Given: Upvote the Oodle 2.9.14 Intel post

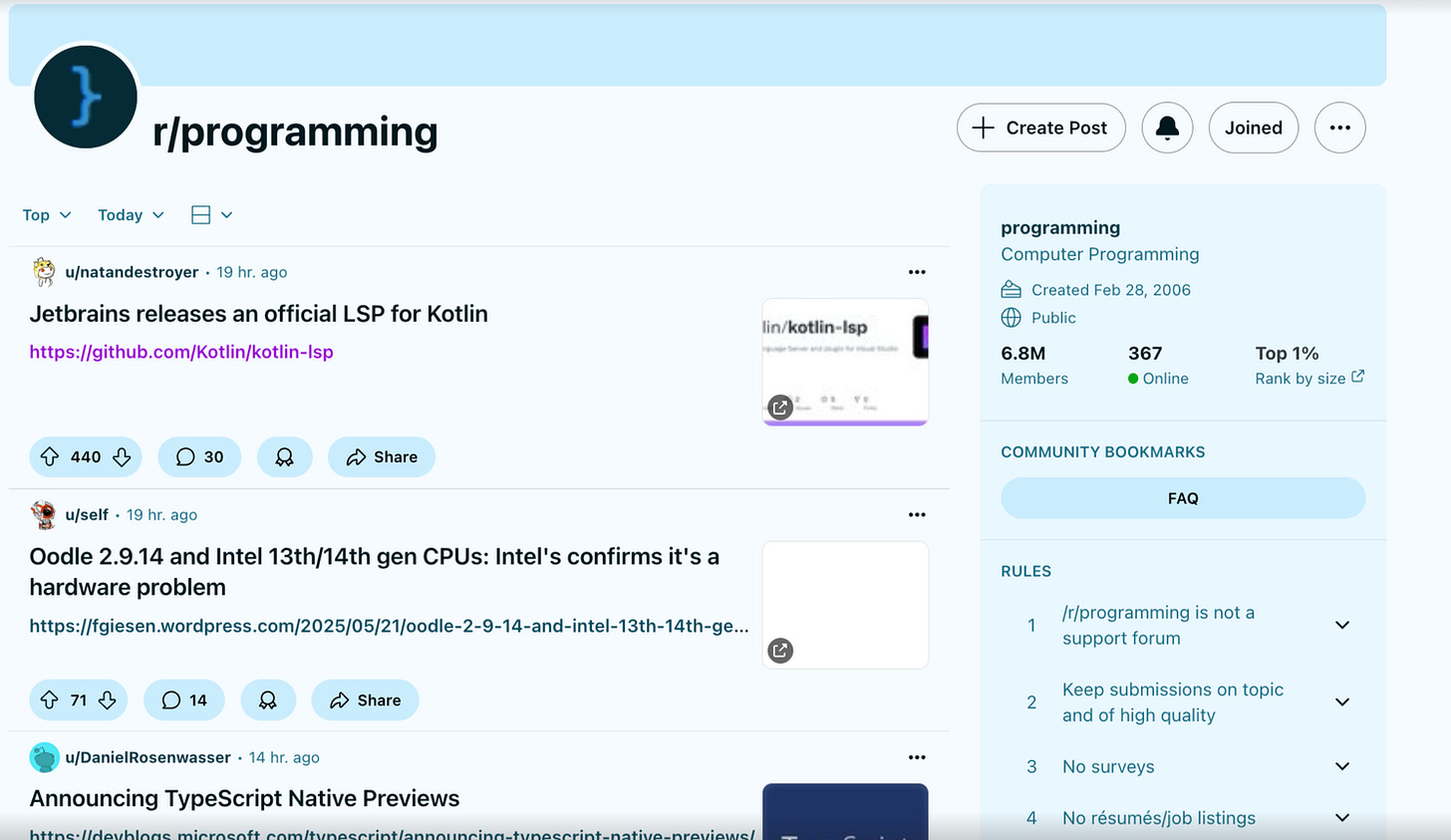Looking at the screenshot, I should (x=50, y=700).
